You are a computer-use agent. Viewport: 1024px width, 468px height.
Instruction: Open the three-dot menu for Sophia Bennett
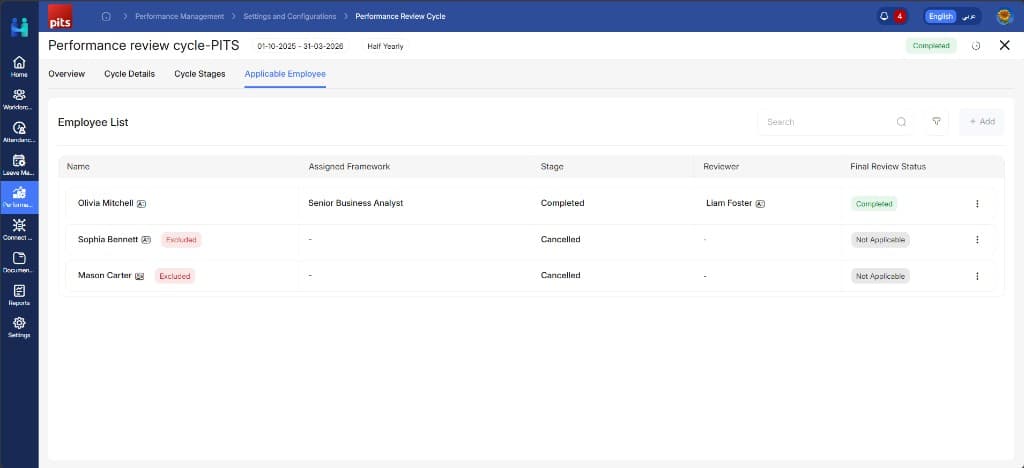pyautogui.click(x=977, y=240)
